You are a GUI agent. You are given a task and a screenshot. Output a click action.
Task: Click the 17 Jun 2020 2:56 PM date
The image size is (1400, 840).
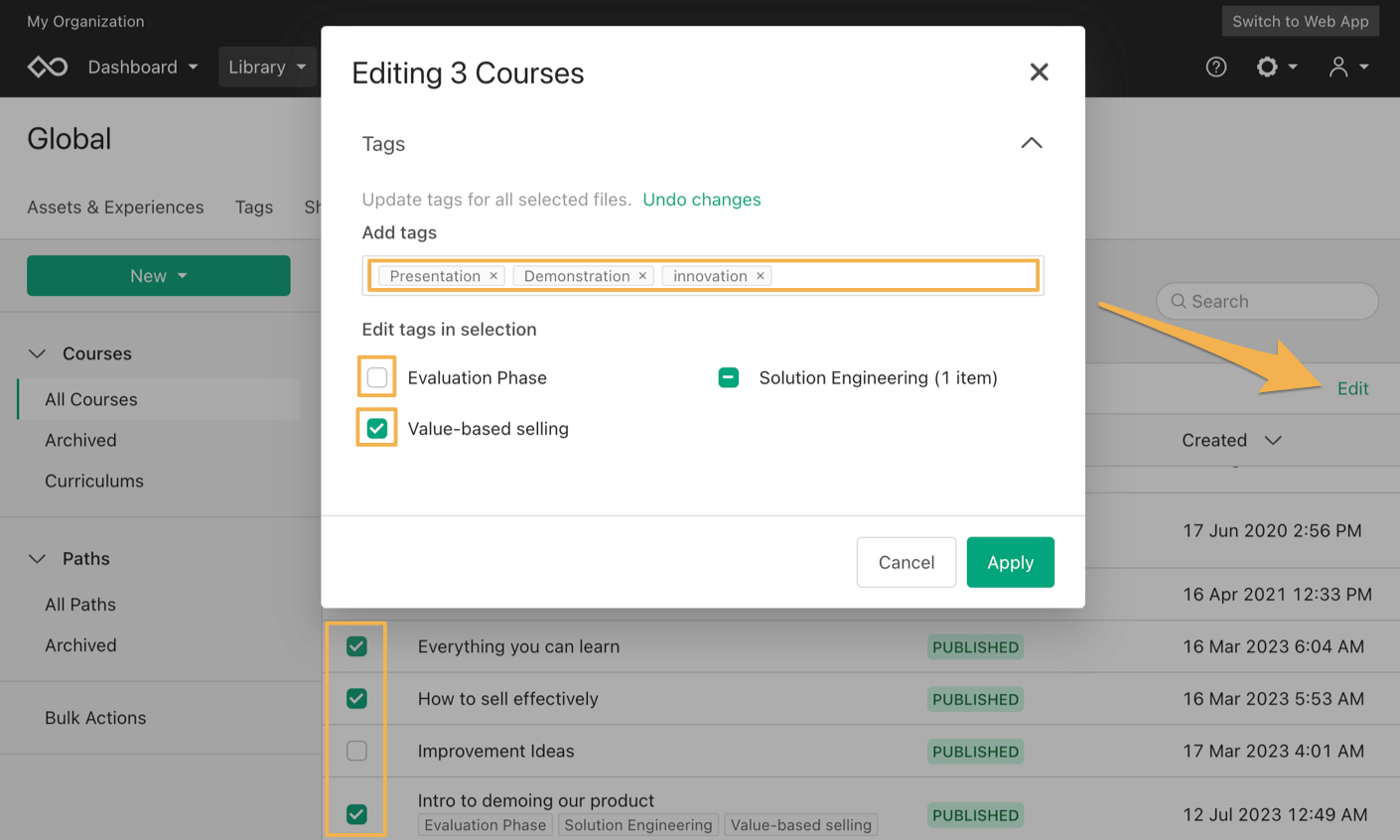pos(1272,530)
